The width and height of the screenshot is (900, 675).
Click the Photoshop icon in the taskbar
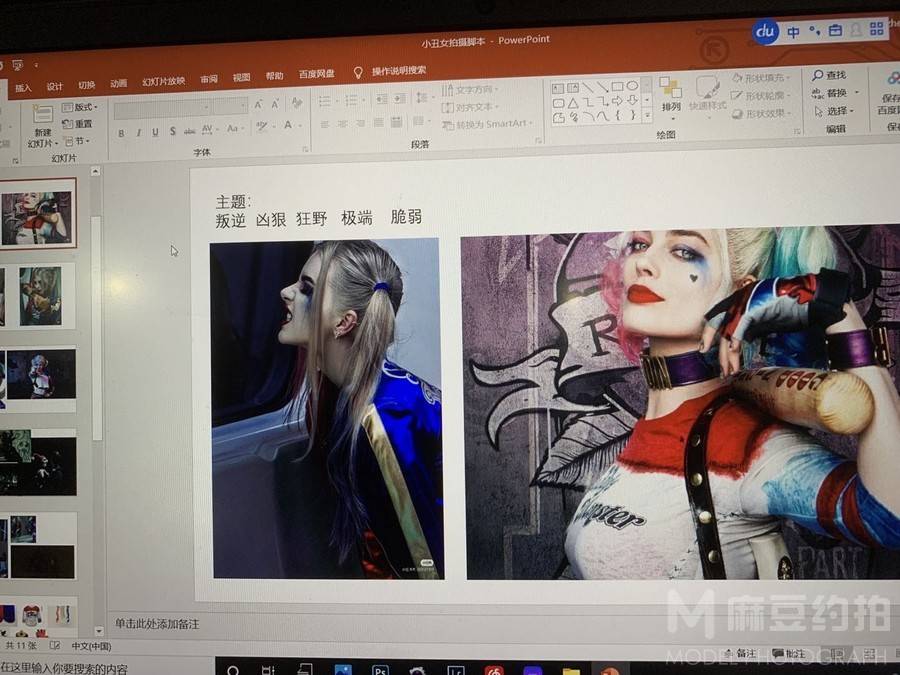pyautogui.click(x=380, y=669)
